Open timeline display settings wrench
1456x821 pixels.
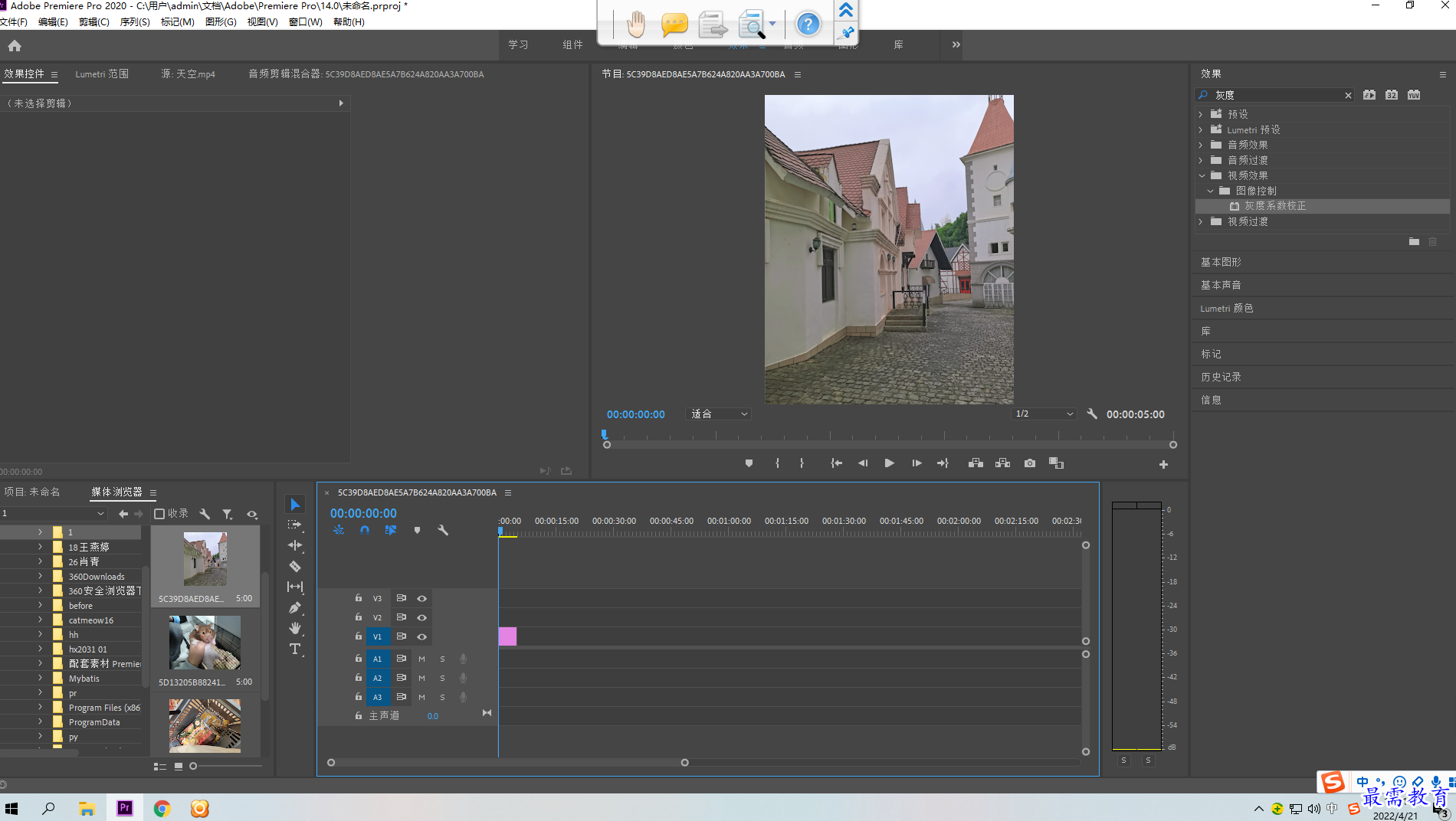click(443, 530)
